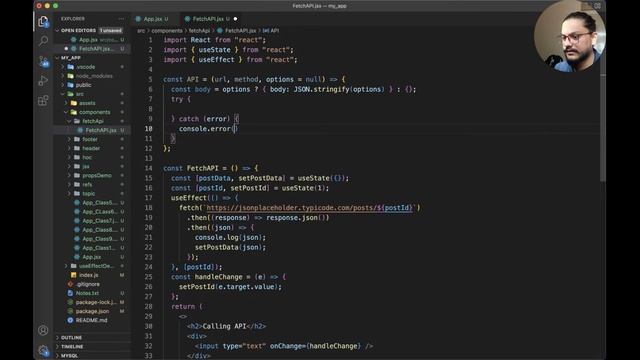640x360 pixels.
Task: Place cursor on 'console.error(' line 10
Action: click(x=208, y=129)
